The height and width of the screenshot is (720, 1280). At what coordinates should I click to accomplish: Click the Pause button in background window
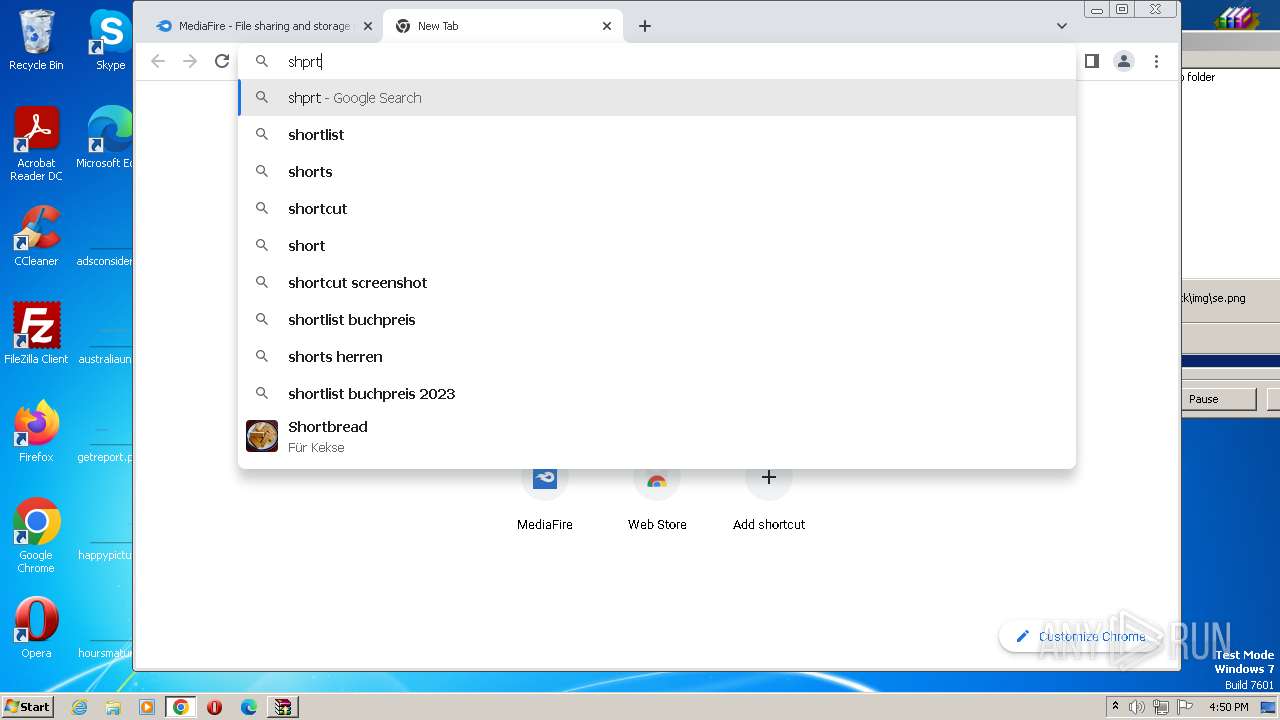pos(1218,399)
